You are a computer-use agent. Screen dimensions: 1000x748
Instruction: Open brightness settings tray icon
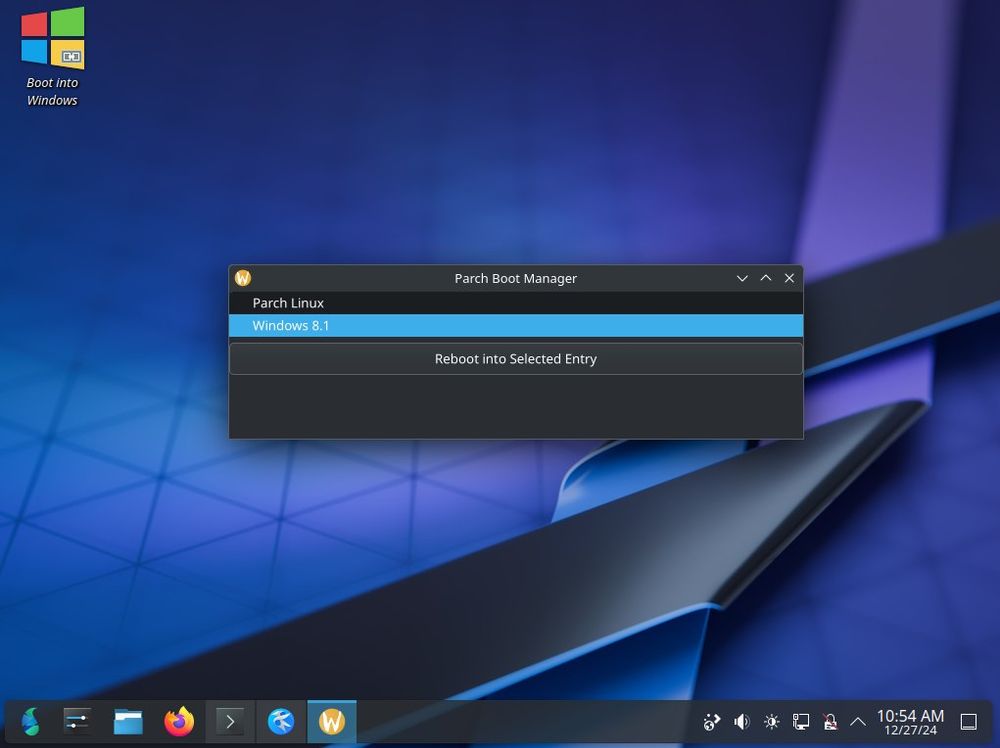click(771, 722)
